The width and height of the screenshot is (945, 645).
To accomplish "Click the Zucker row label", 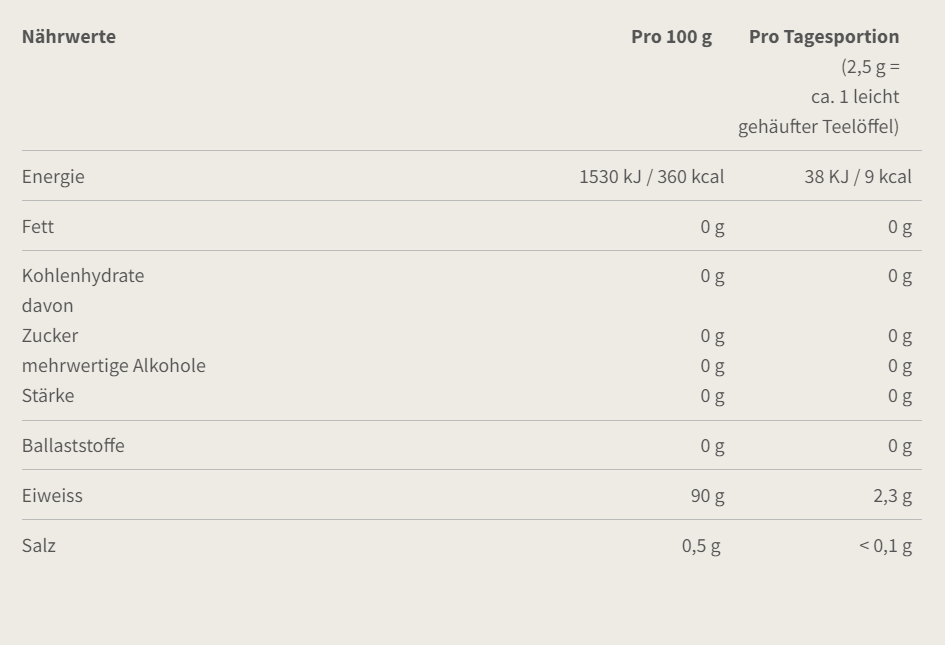I will 50,336.
